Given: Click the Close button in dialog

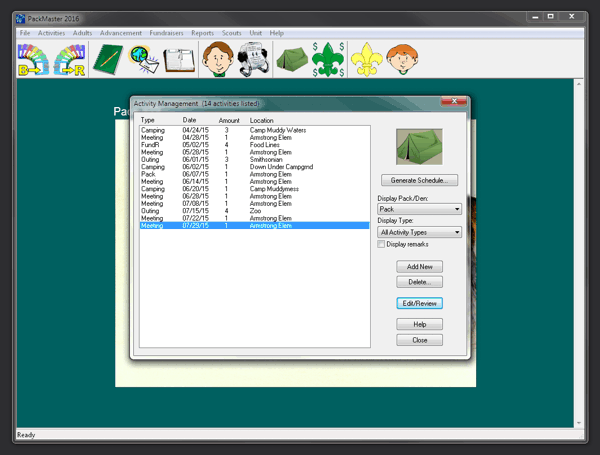Looking at the screenshot, I should coord(419,340).
